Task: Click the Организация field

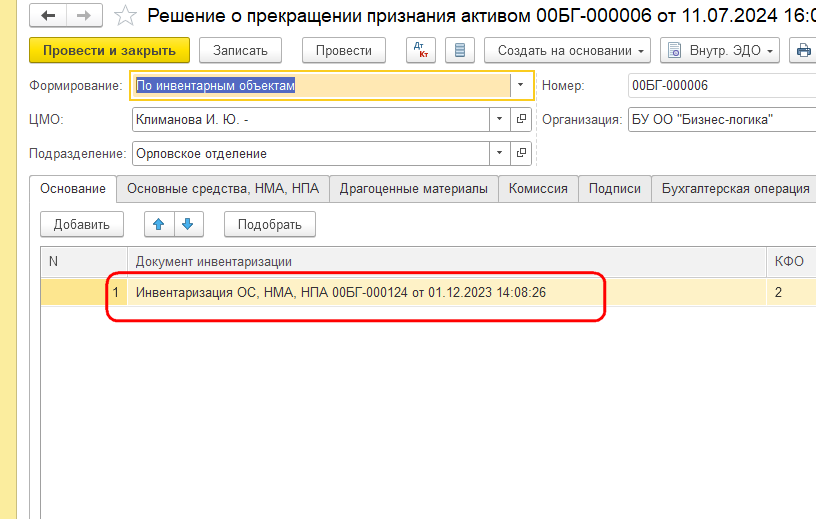Action: (x=722, y=119)
